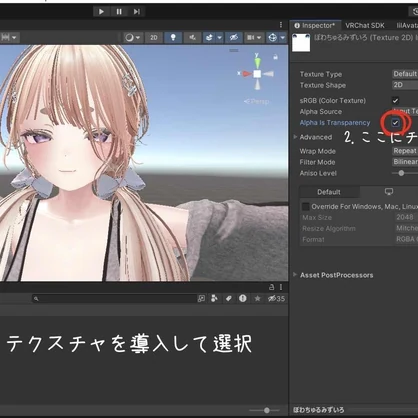Open Gizmos dropdown arrow
This screenshot has height=418, width=418.
click(x=283, y=38)
